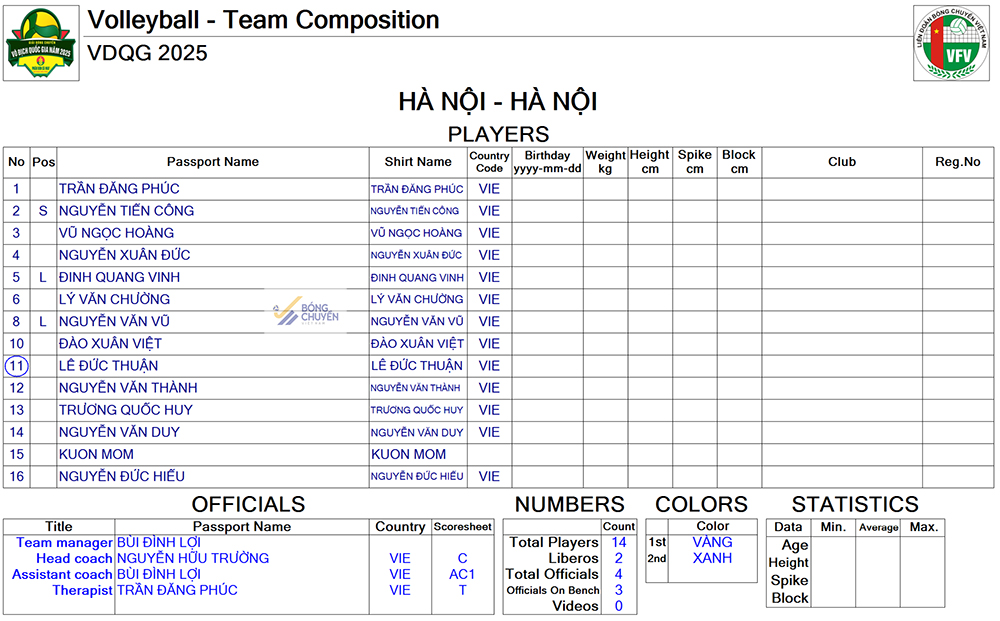Screen dimensions: 1000x621
Task: Click the Club column header
Action: (842, 162)
